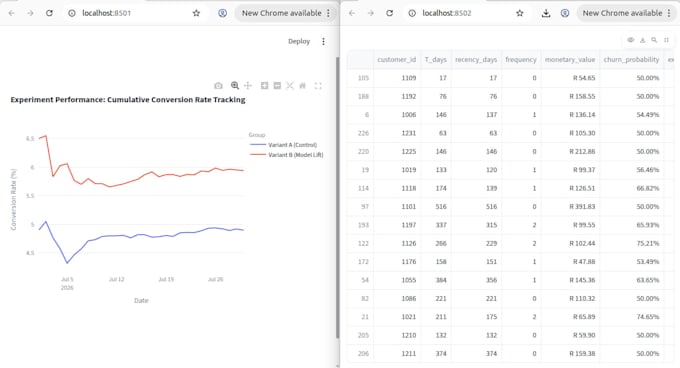Bookmark the localhost:8502 page
680x368 pixels.
520,13
